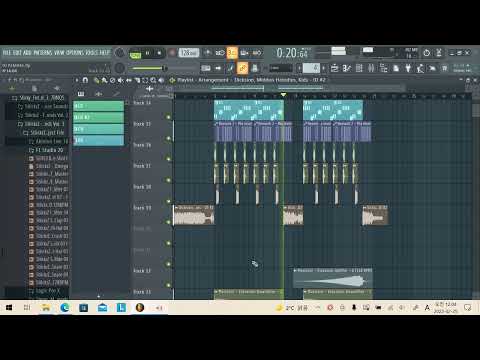Open the HELP menu
Viewport: 480px width, 360px height.
[x=105, y=53]
